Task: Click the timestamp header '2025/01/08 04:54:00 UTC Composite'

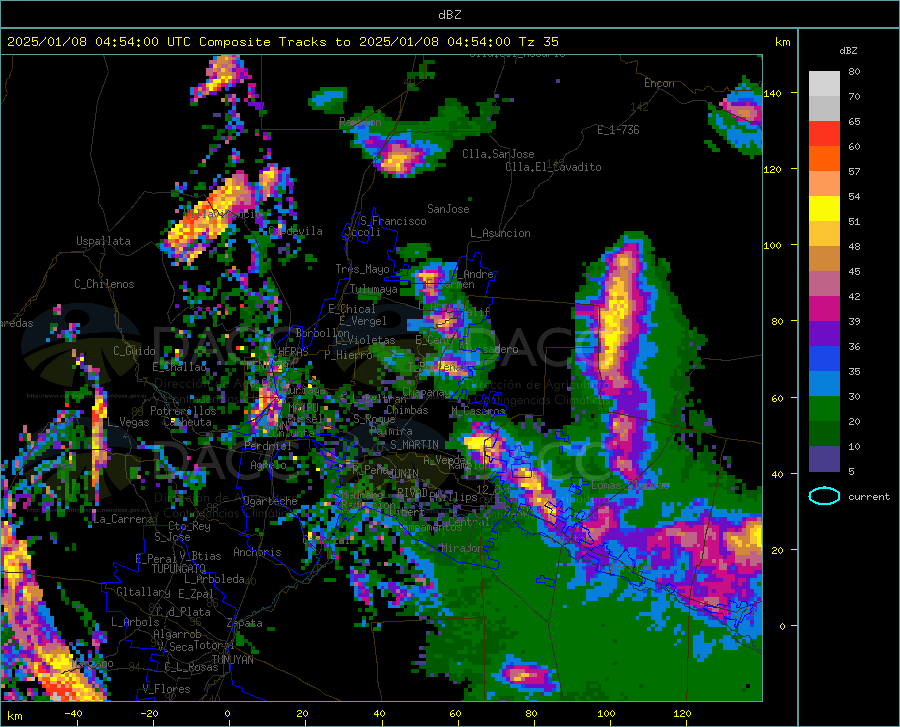Action: coord(139,42)
